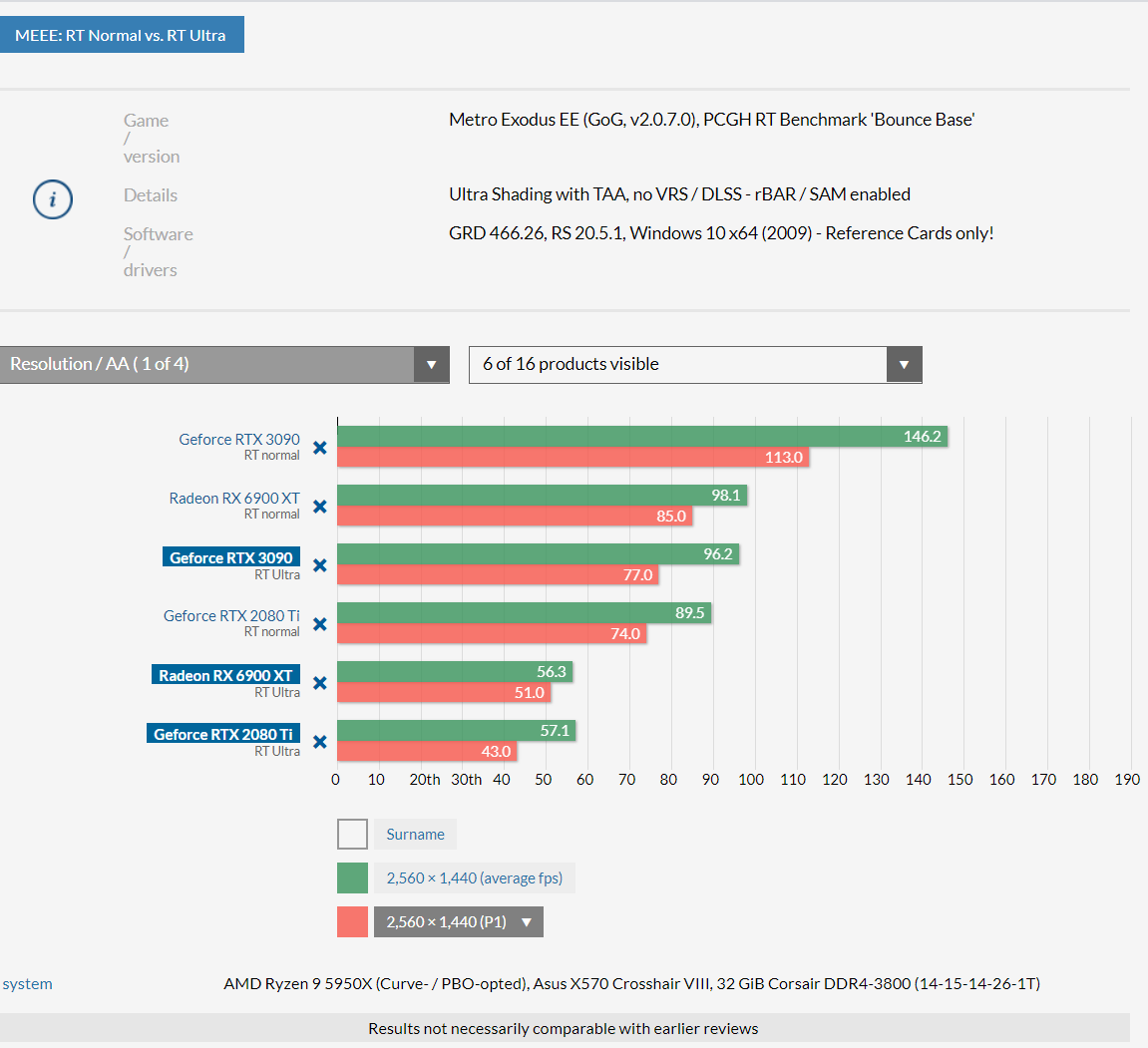This screenshot has height=1048, width=1148.
Task: Open the 2,560 × 1,440 (P1) dropdown
Action: tap(459, 922)
